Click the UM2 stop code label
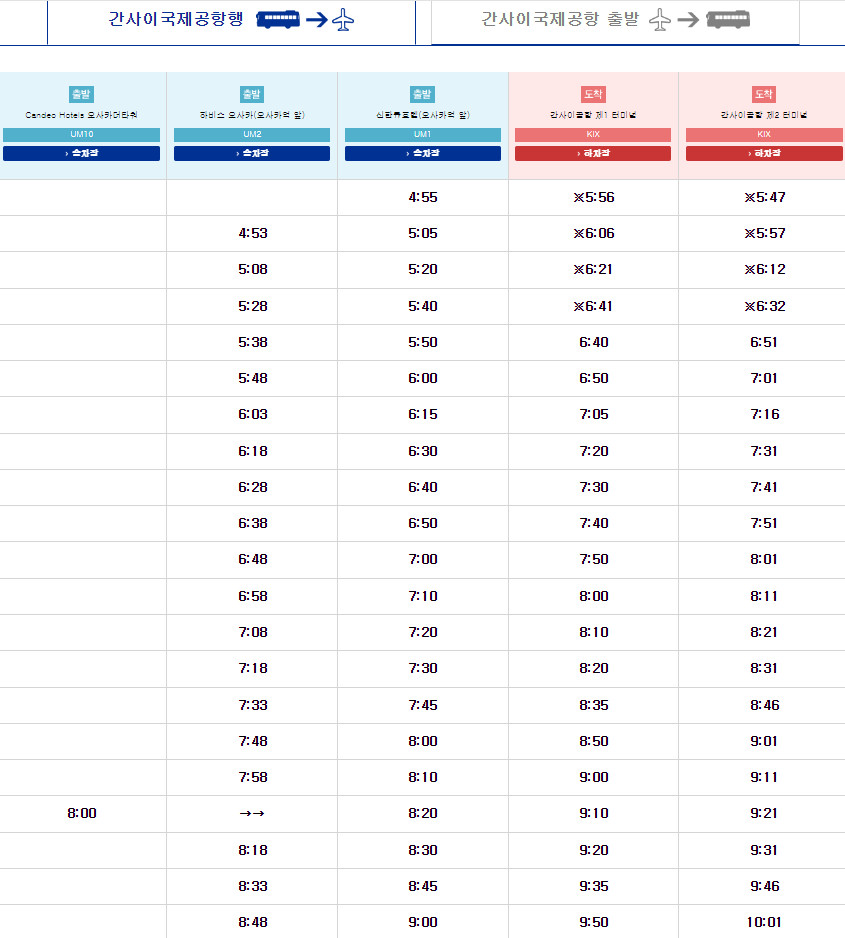This screenshot has height=938, width=845. [252, 135]
